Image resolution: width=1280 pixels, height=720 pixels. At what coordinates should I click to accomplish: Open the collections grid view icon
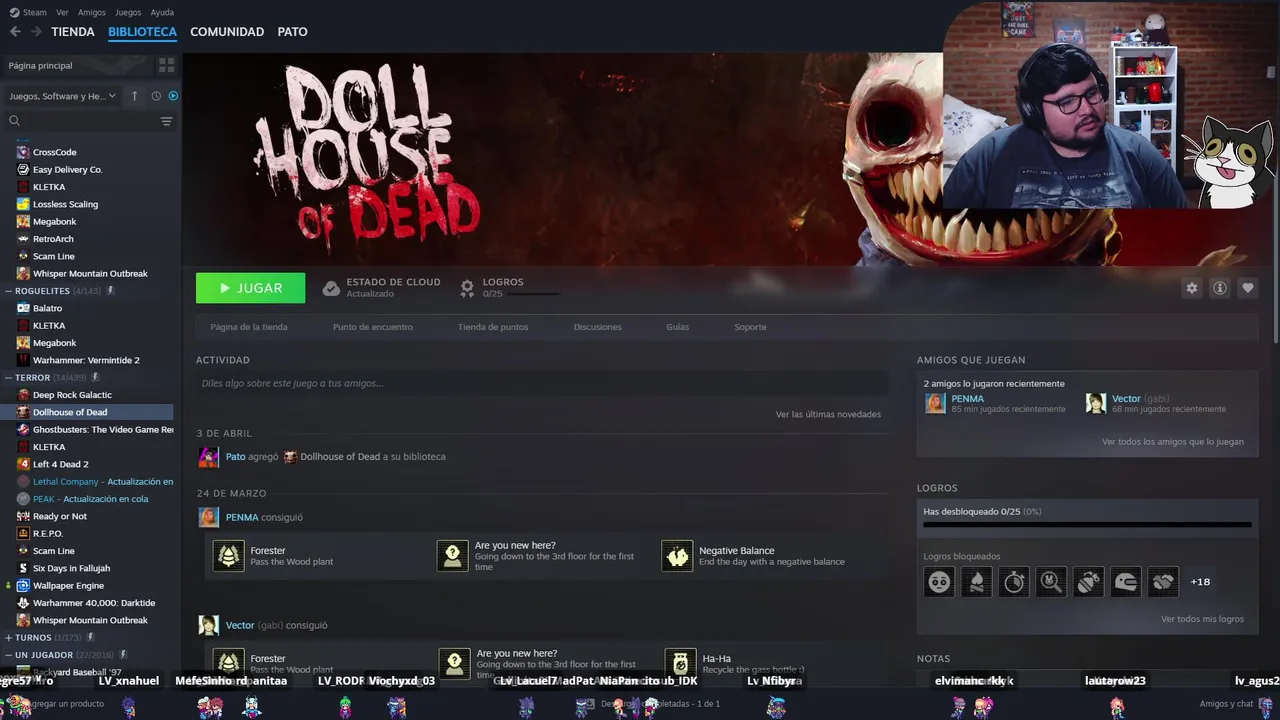click(166, 65)
